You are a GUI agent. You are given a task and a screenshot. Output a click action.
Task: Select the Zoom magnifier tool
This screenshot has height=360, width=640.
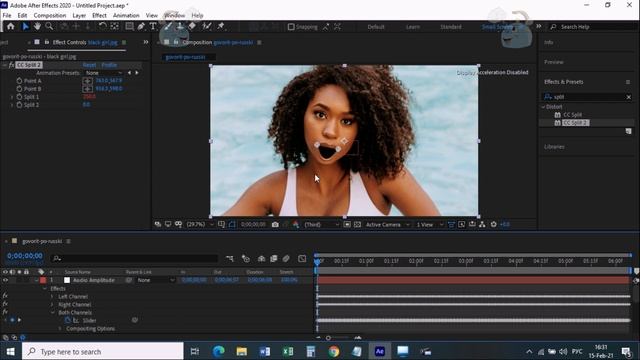(49, 26)
